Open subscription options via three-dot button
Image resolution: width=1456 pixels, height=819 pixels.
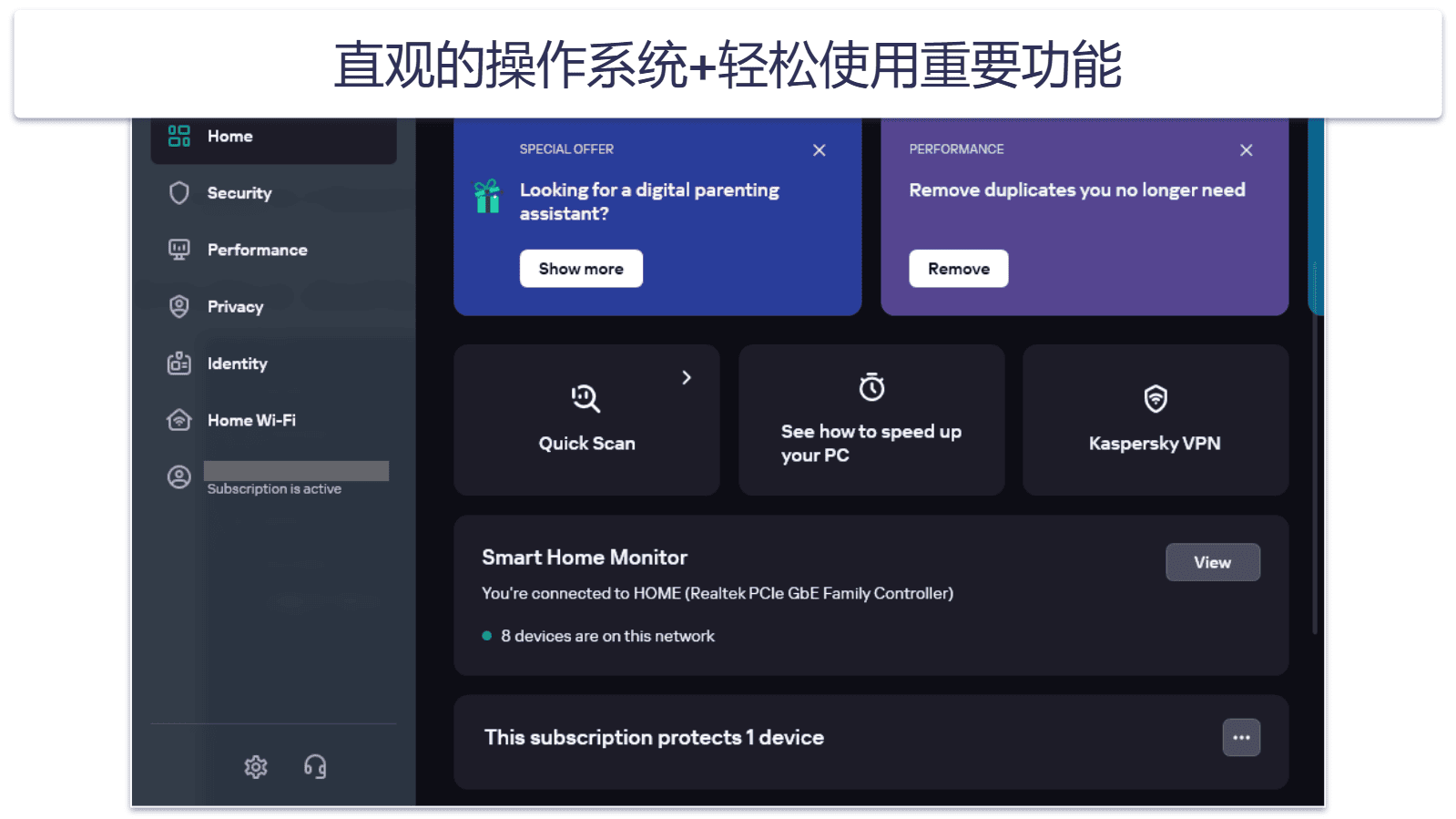coord(1241,738)
